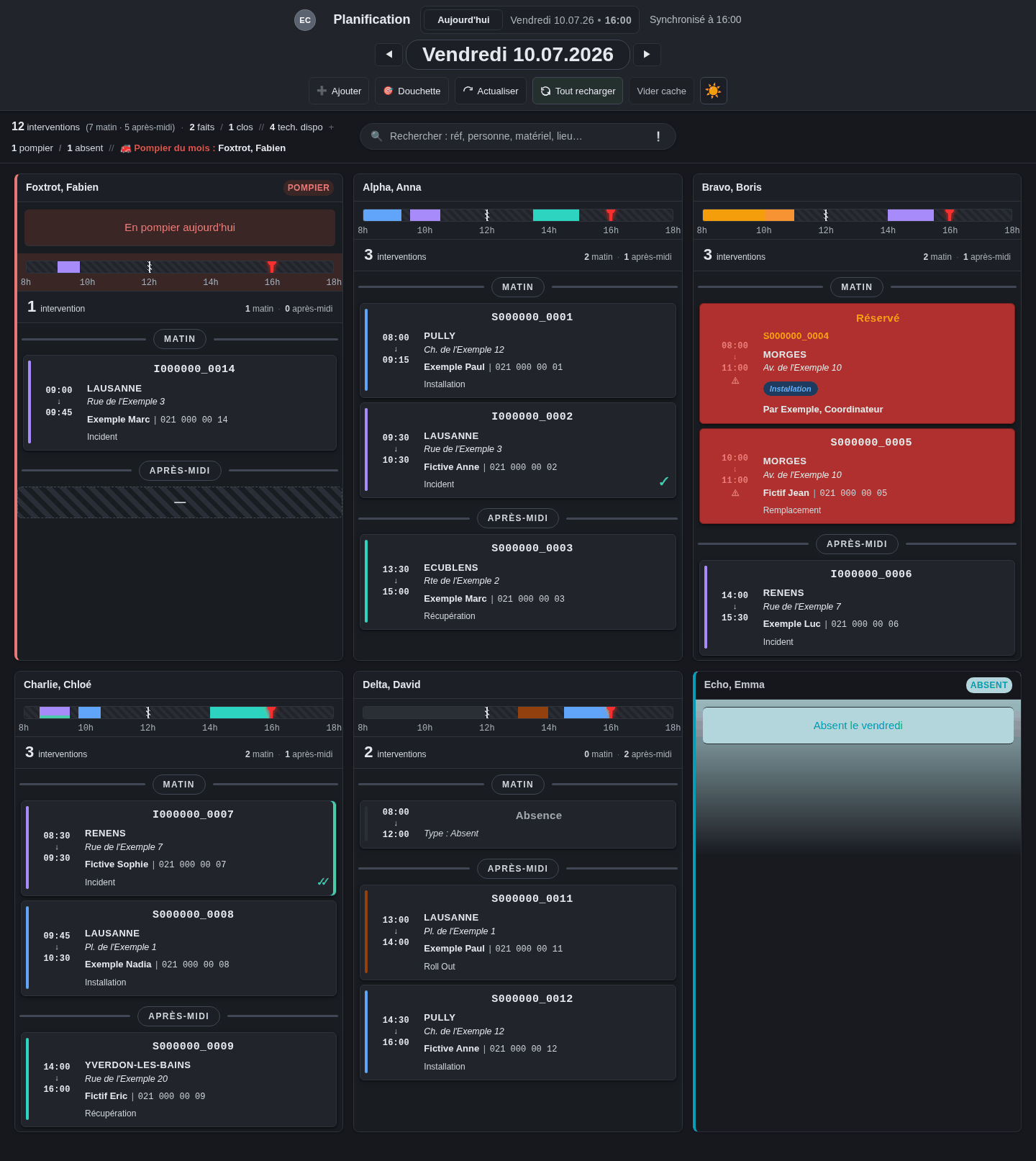Click the POMPIER badge on Foxtrot

[x=309, y=188]
